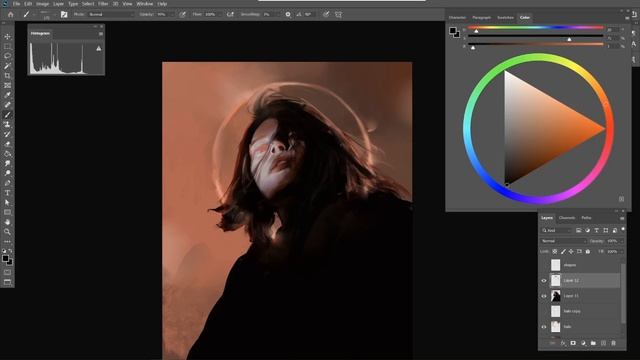Select the Crop tool

[7, 76]
